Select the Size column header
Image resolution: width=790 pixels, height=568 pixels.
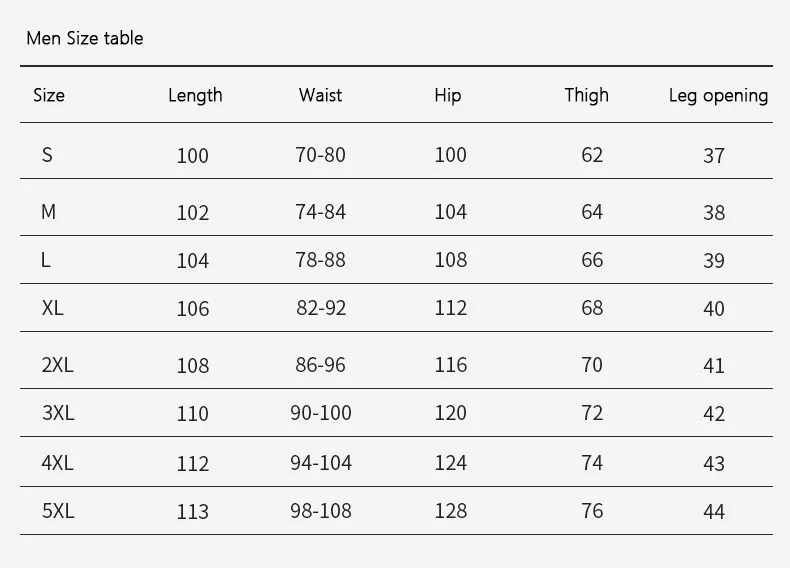click(x=49, y=95)
